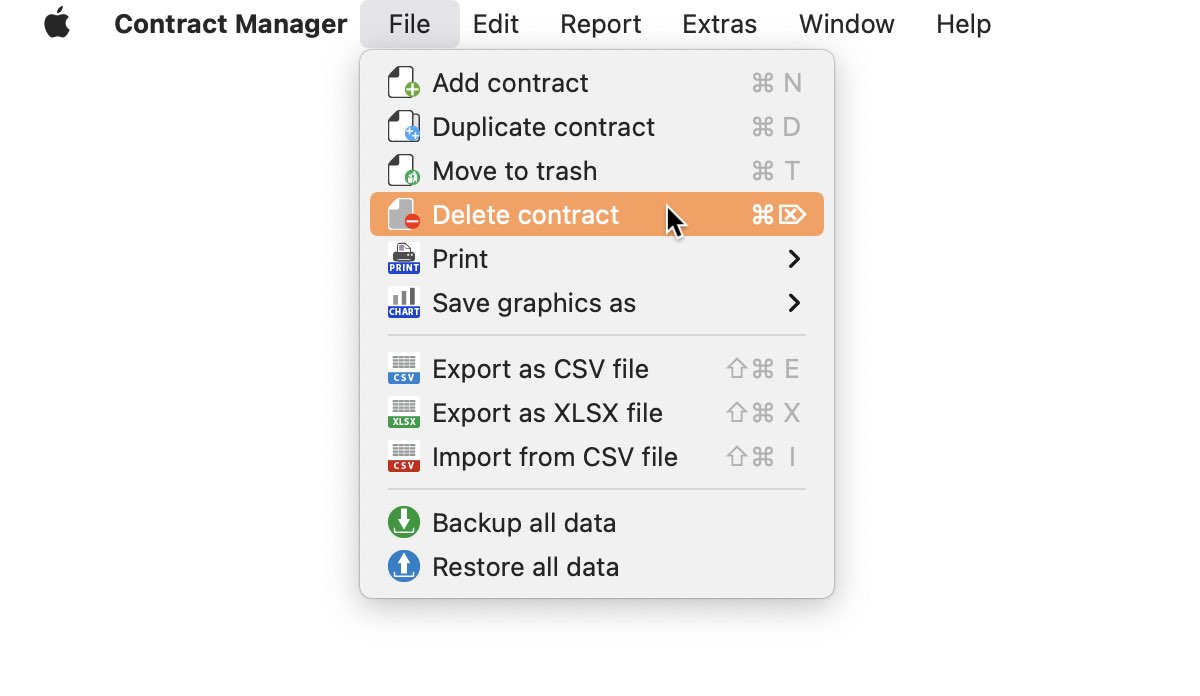
Task: Open the Window menu
Action: (x=847, y=24)
